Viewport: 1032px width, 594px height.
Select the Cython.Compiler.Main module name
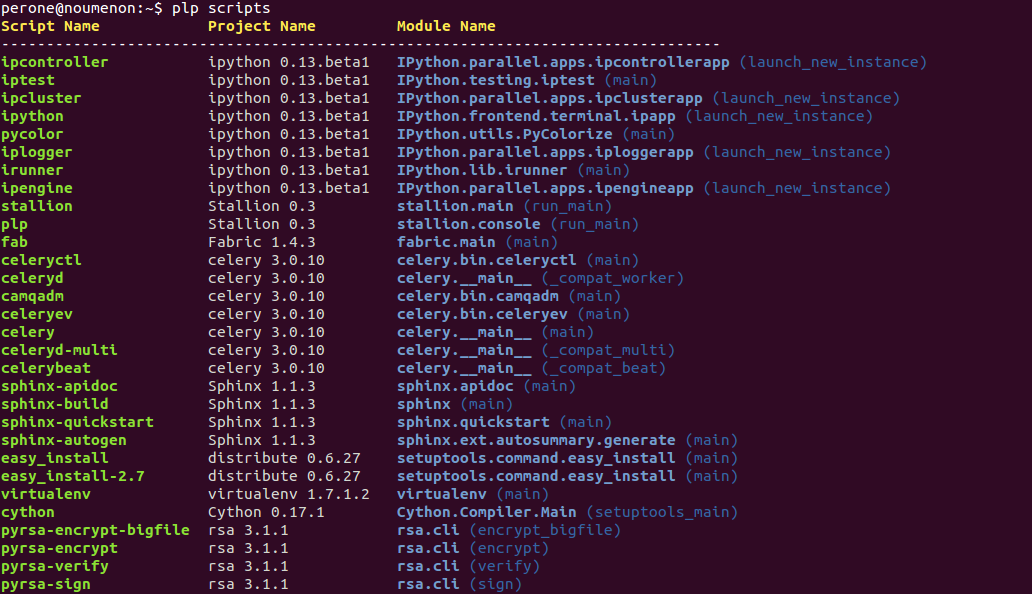click(486, 512)
